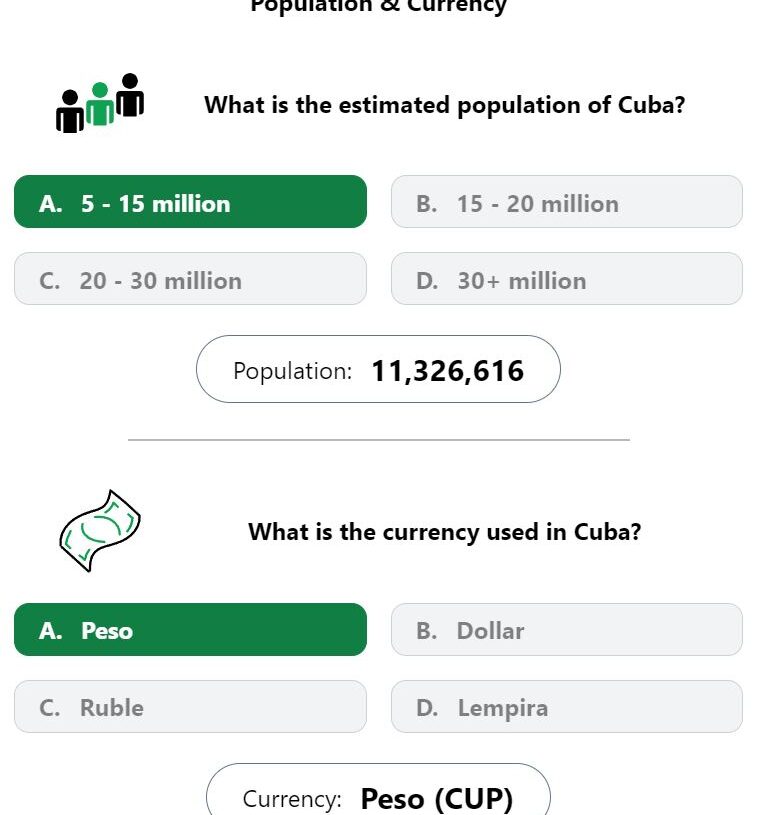The image size is (762, 815).
Task: Click the green person figure in icon
Action: pyautogui.click(x=100, y=104)
